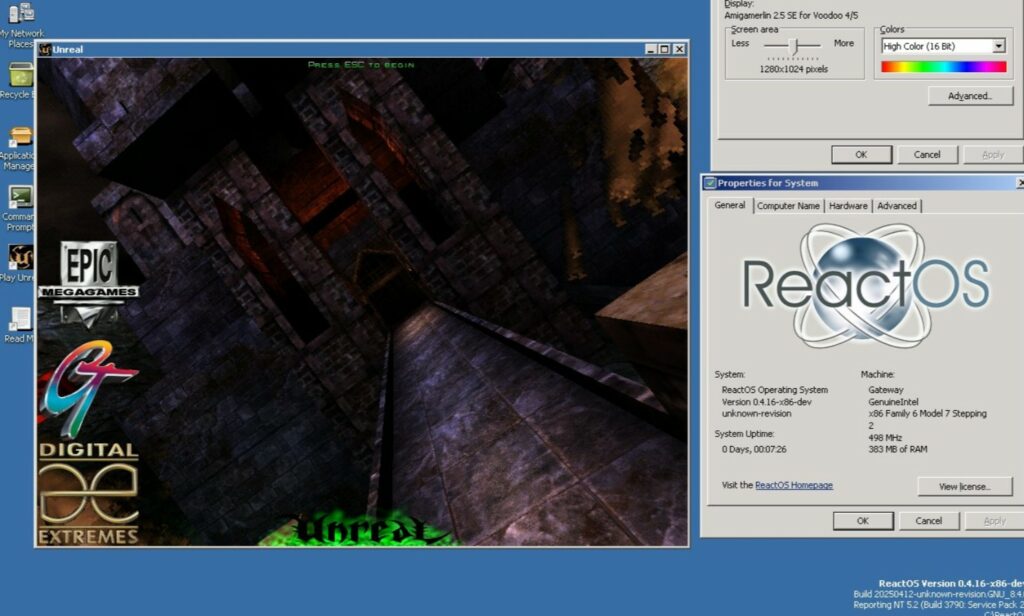Click the Digital Extremes logo in Unreal
This screenshot has height=616, width=1024.
click(88, 494)
